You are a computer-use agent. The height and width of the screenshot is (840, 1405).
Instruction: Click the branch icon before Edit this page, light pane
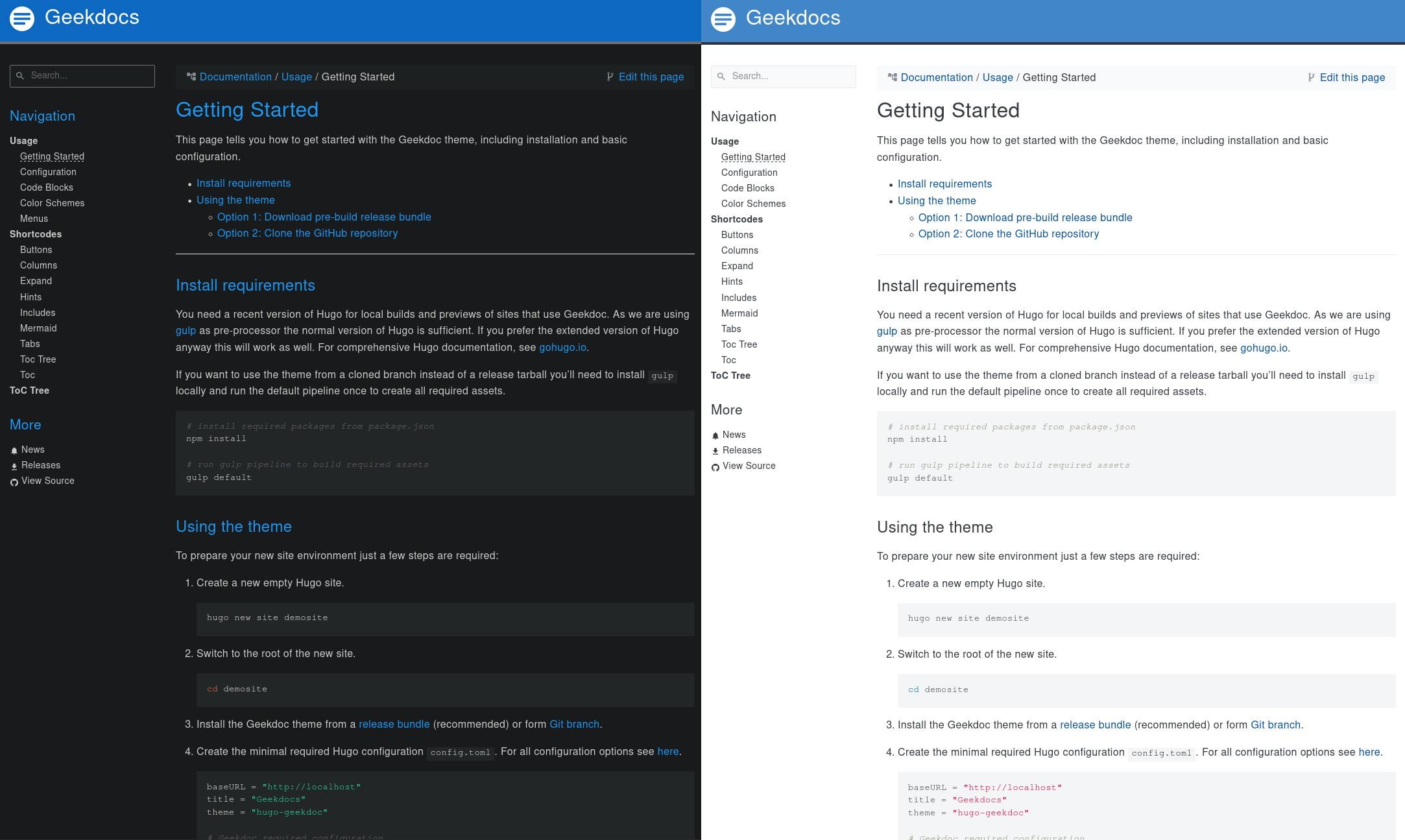click(1311, 78)
